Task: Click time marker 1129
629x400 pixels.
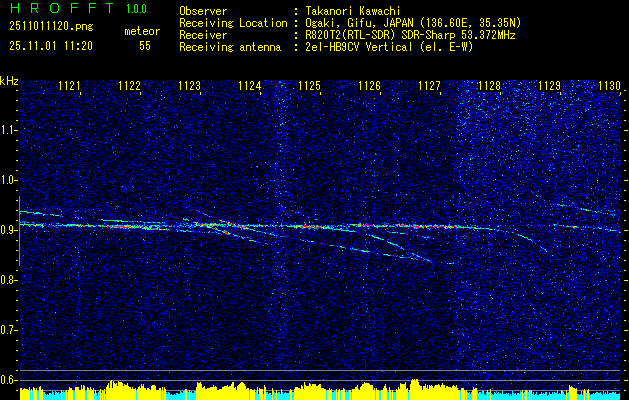Action: point(550,86)
